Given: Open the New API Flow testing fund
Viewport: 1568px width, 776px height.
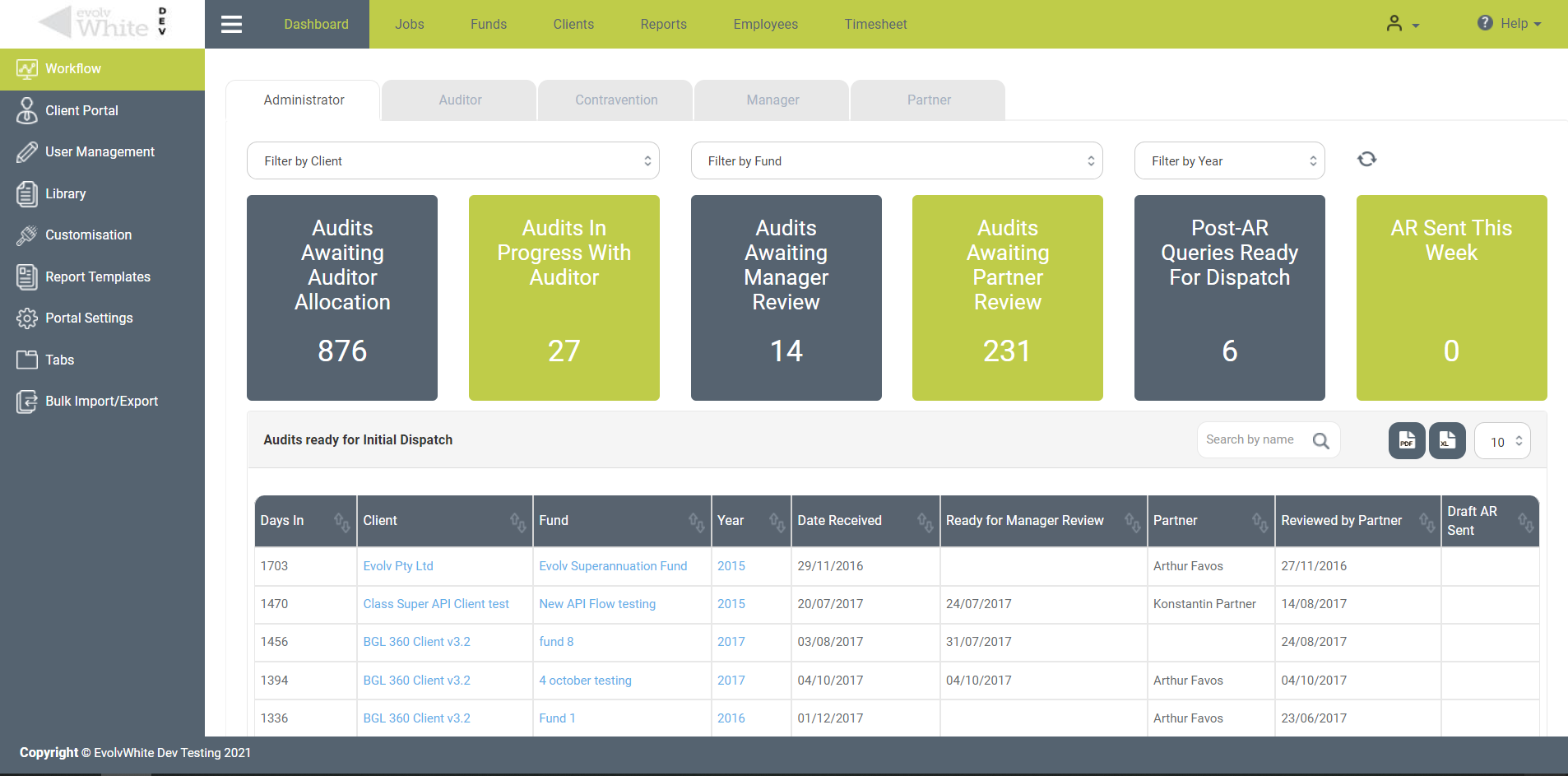Looking at the screenshot, I should click(597, 604).
